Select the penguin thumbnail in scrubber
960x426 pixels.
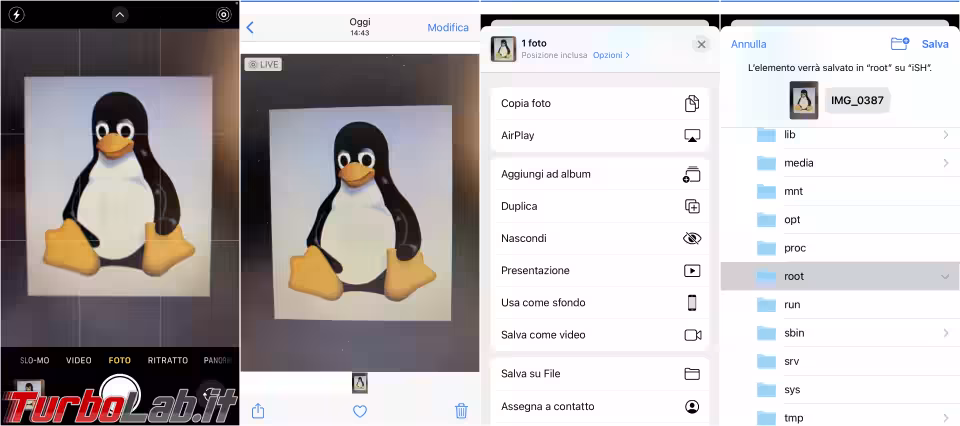point(360,383)
